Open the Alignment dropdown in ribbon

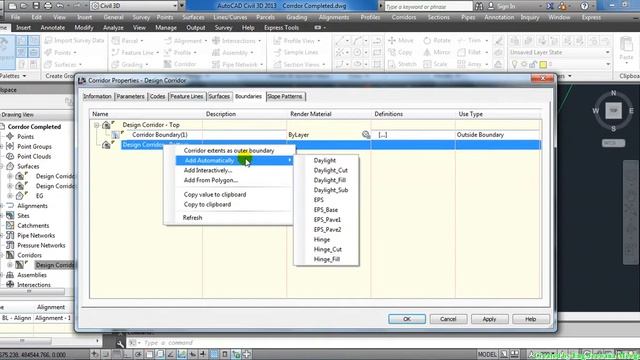(x=206, y=41)
